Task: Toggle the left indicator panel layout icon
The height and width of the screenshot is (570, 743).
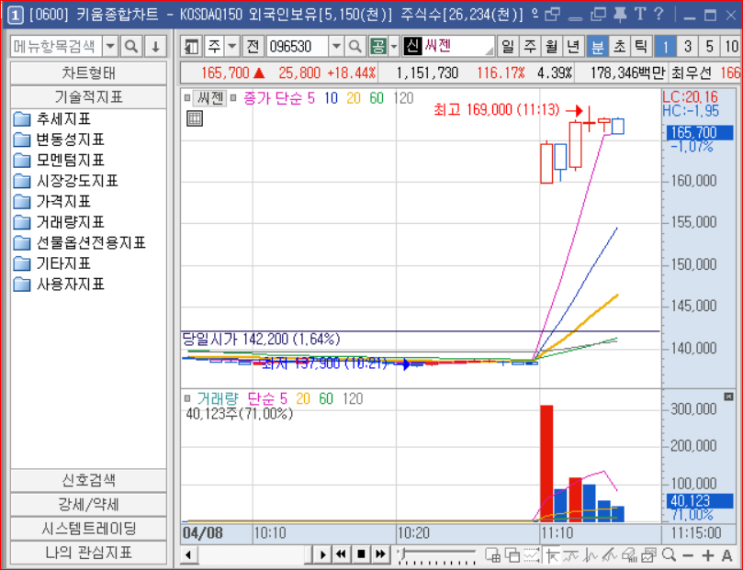Action: pos(191,47)
